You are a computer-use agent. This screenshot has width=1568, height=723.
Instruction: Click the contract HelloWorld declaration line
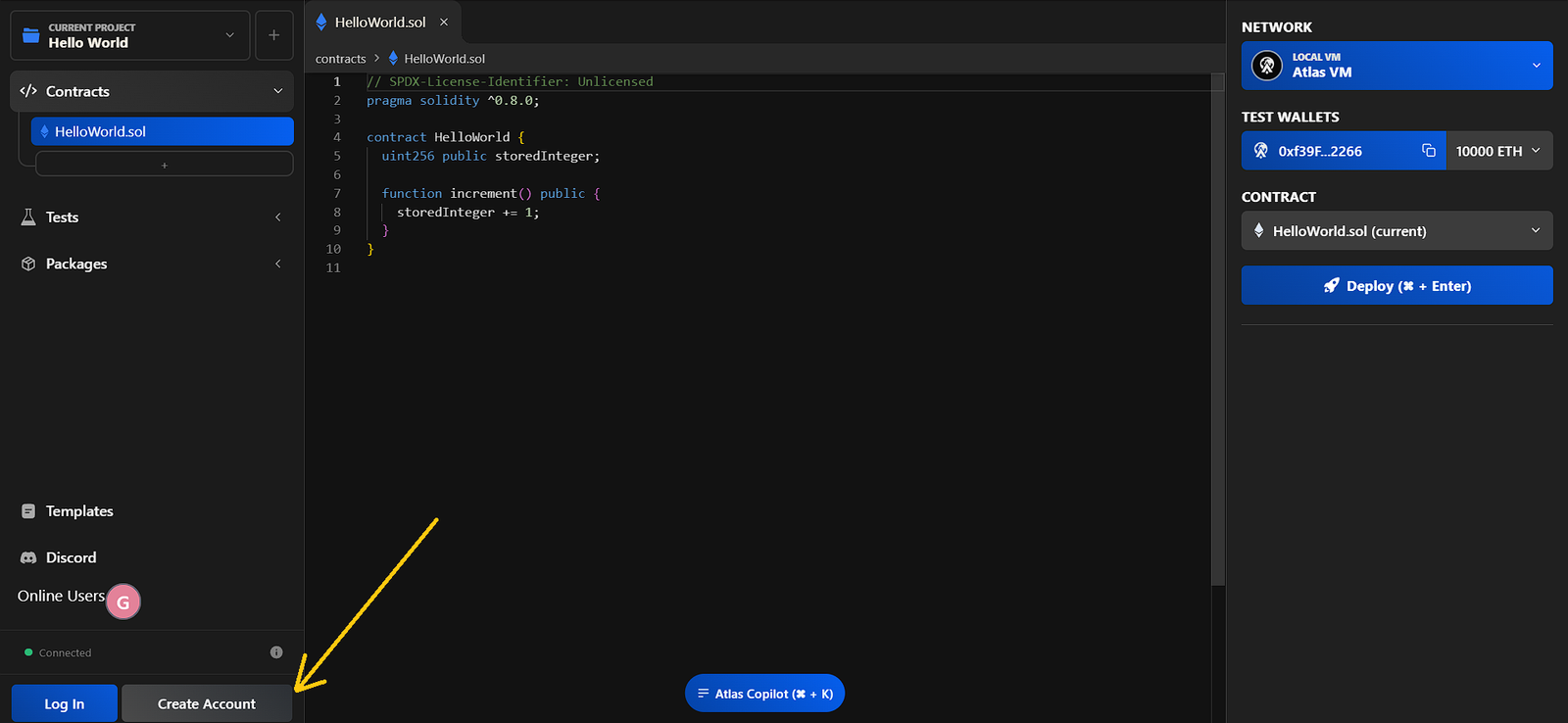pyautogui.click(x=446, y=137)
